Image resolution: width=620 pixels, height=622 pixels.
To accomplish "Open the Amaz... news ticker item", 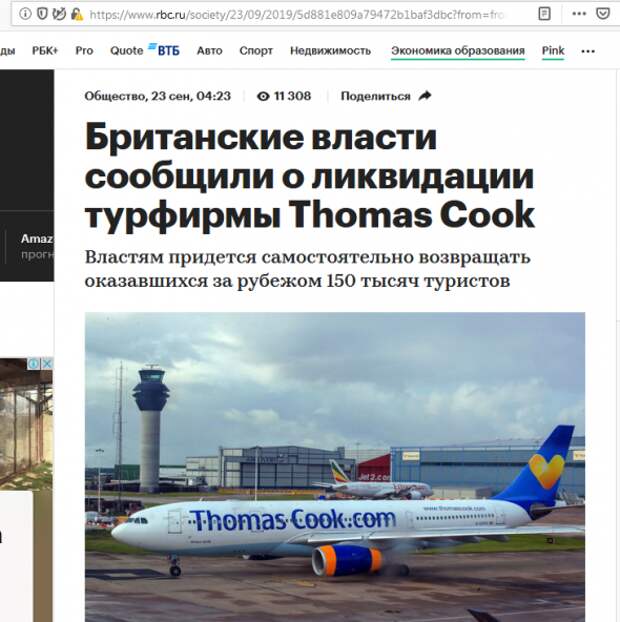I will [37, 246].
